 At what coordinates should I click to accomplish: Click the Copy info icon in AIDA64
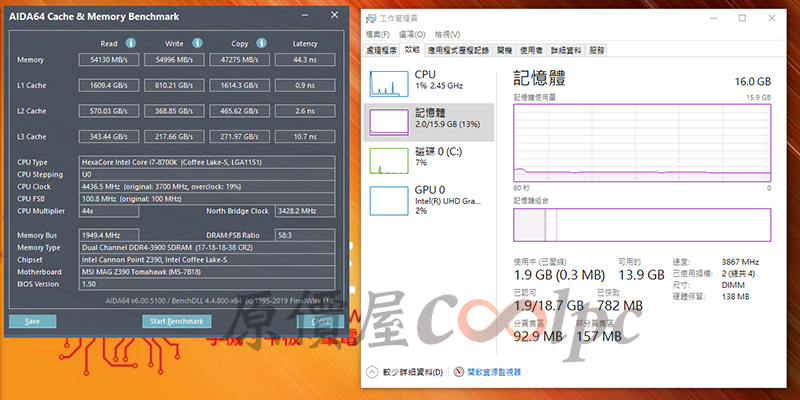click(x=262, y=43)
